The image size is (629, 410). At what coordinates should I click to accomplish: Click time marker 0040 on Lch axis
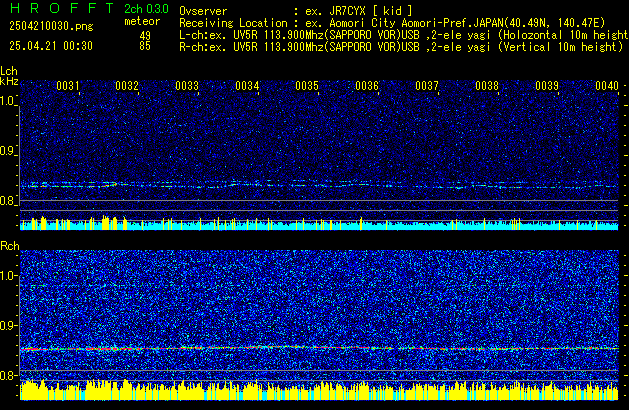coord(607,86)
